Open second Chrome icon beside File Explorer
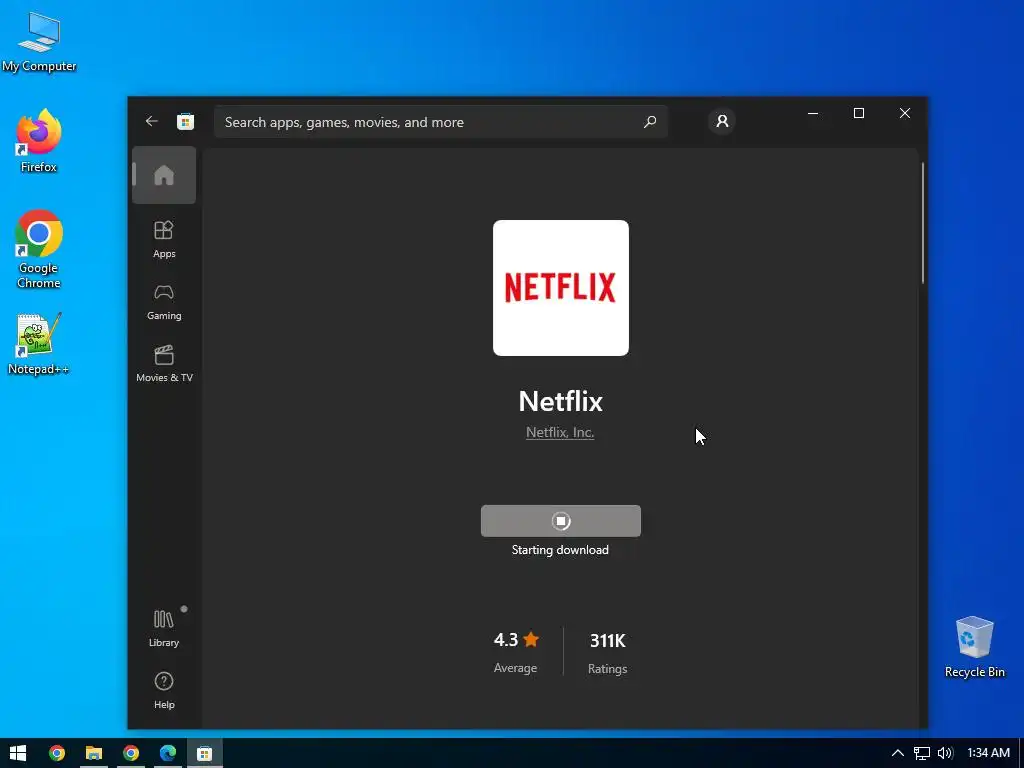Viewport: 1024px width, 768px height. (131, 753)
